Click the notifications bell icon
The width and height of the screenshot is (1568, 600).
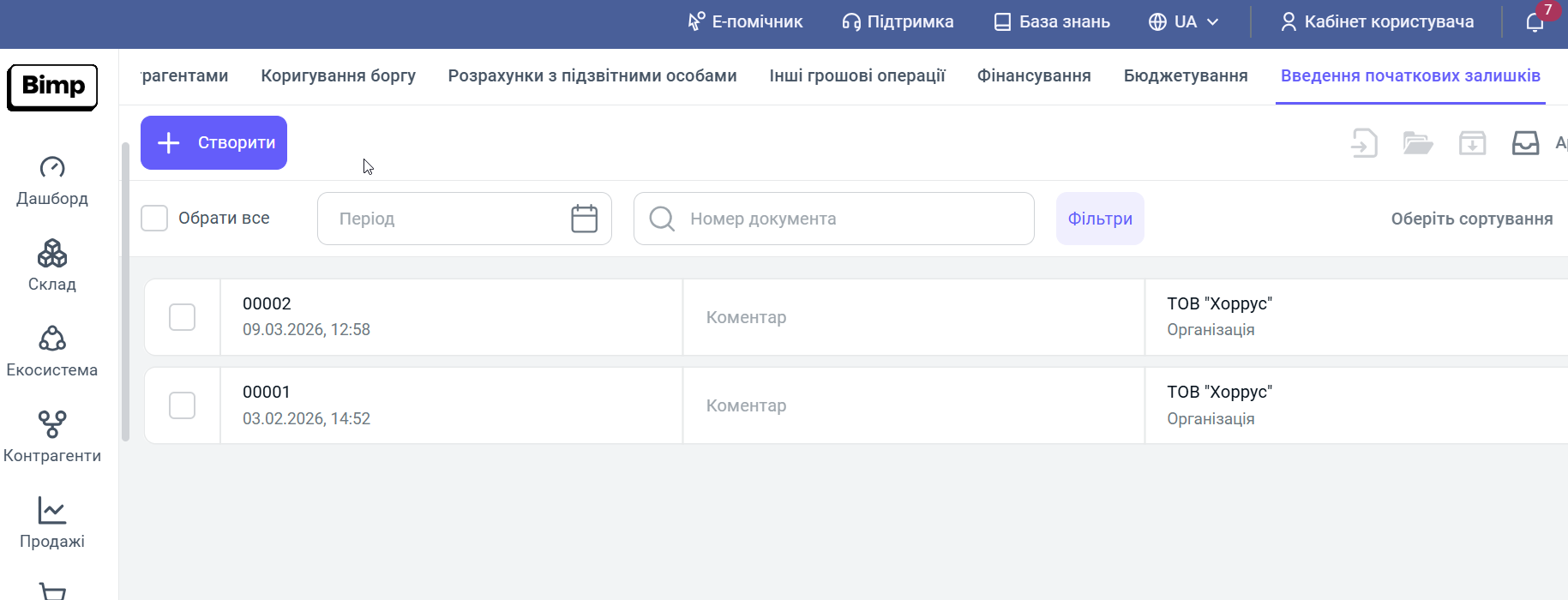point(1535,22)
